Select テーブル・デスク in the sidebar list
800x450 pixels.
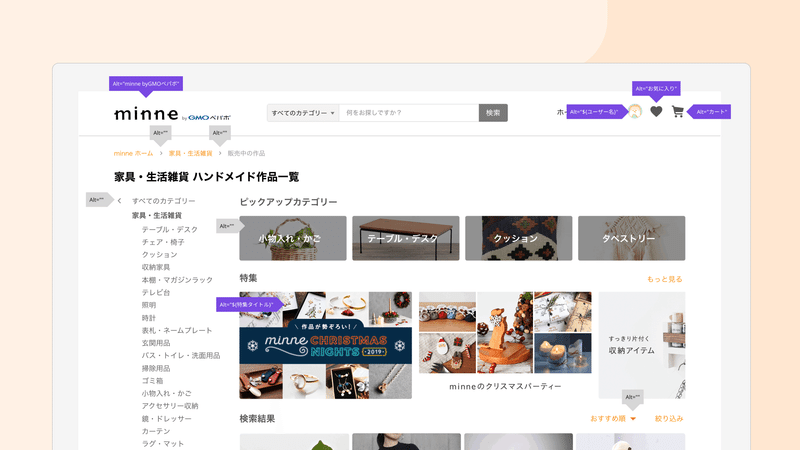[169, 230]
